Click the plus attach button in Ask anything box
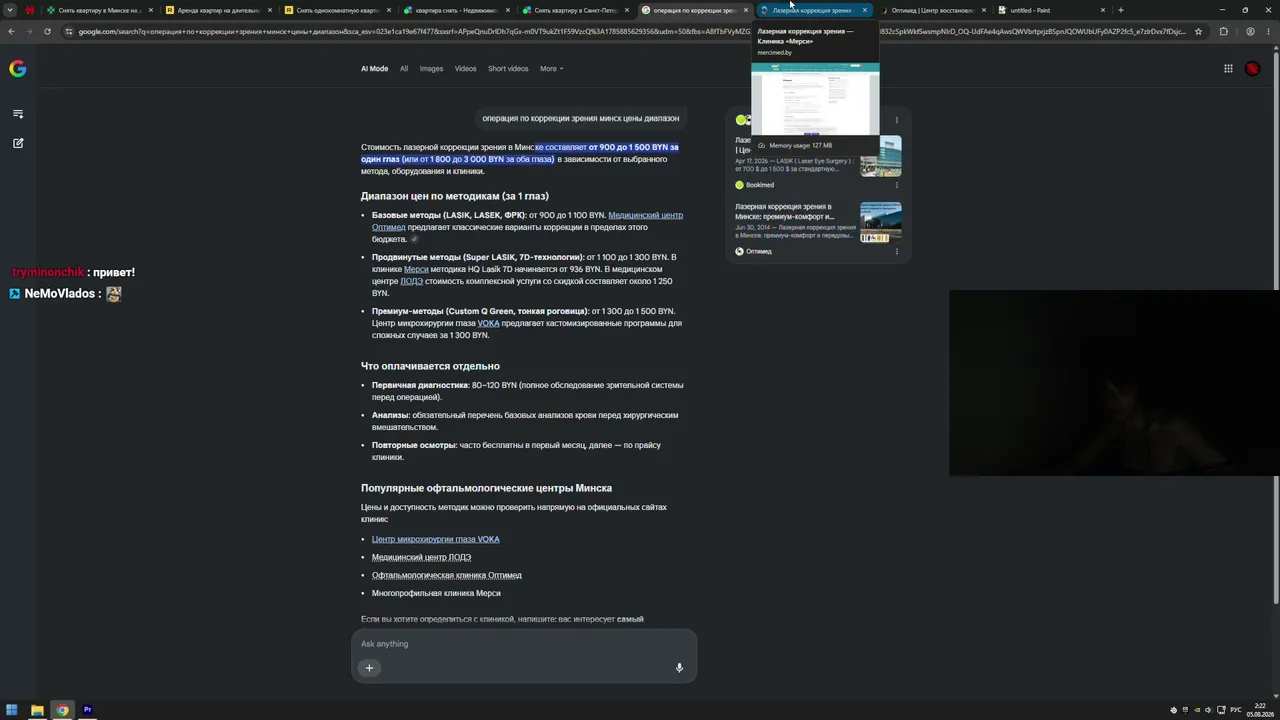The height and width of the screenshot is (720, 1280). click(x=369, y=668)
